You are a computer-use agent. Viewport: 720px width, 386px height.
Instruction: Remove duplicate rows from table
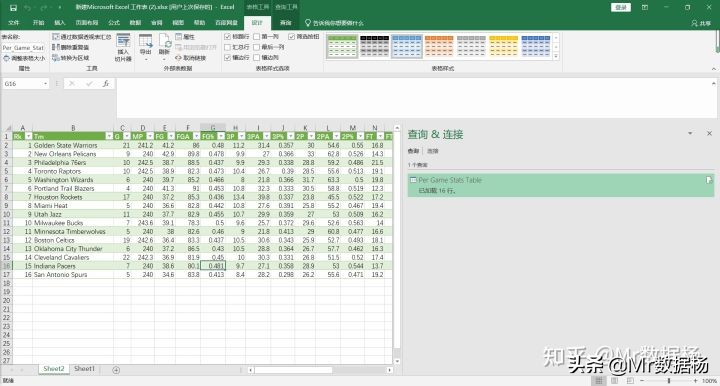point(71,47)
